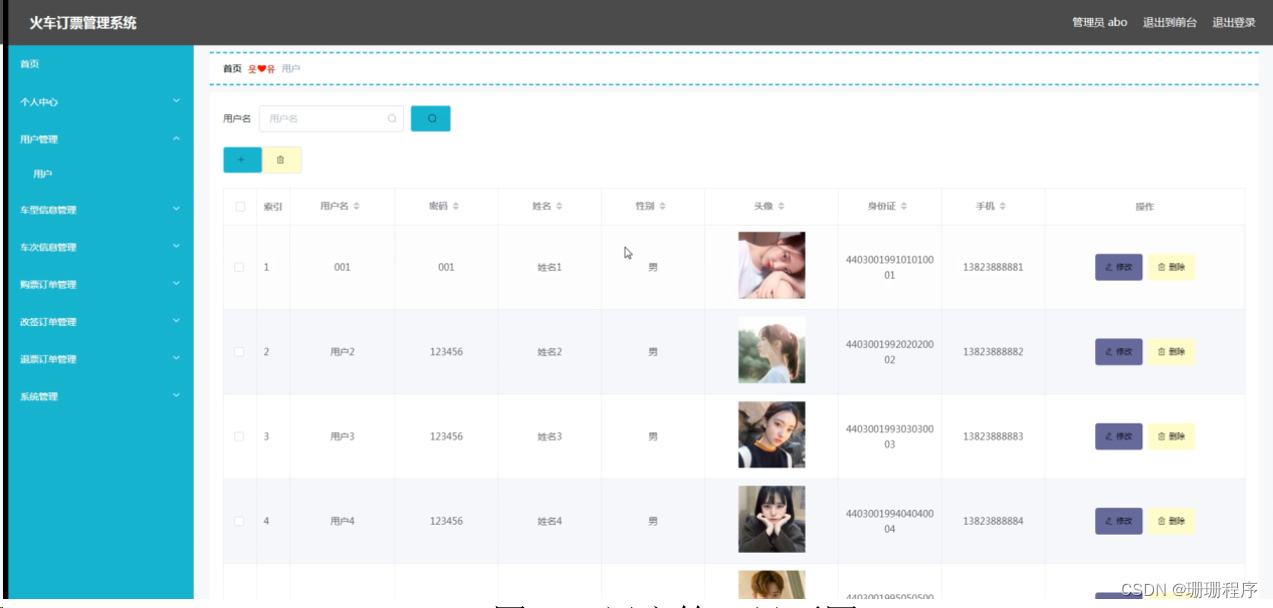Viewport: 1273px width, 608px height.
Task: Toggle the select-all checkbox in table header
Action: tap(239, 207)
